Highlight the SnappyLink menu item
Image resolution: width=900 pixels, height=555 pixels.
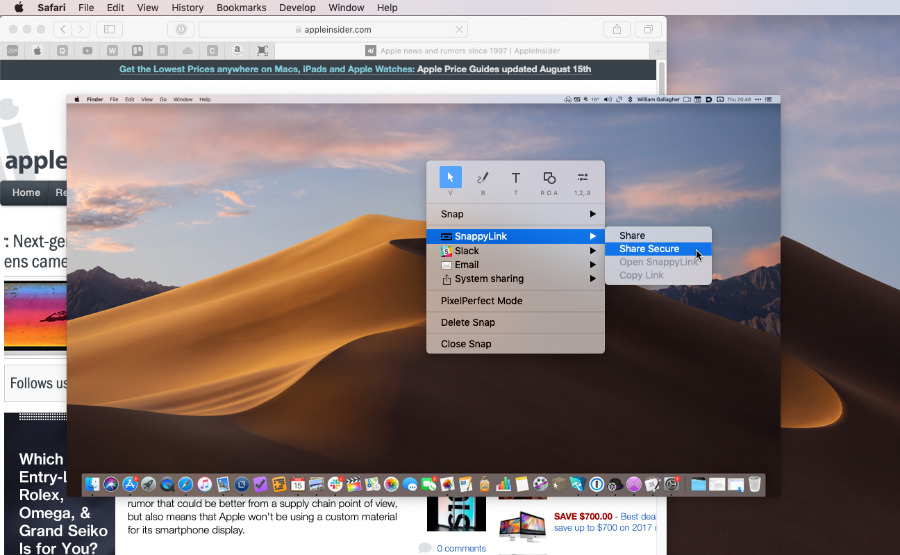515,236
